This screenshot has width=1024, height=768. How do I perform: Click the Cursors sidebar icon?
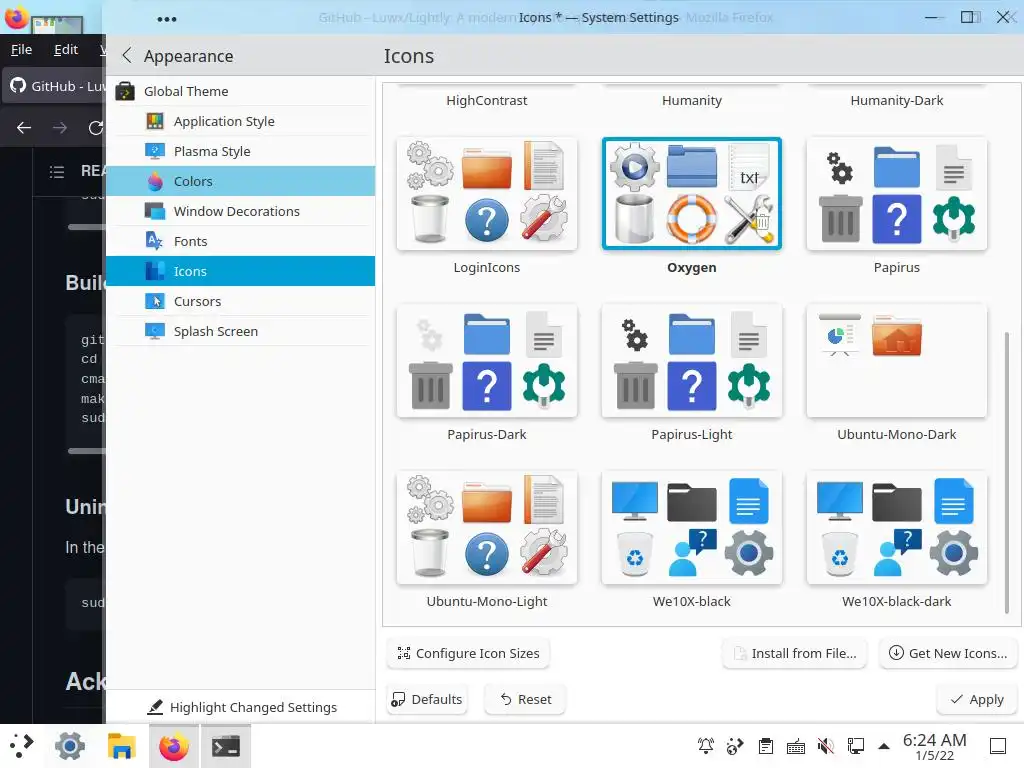[155, 302]
